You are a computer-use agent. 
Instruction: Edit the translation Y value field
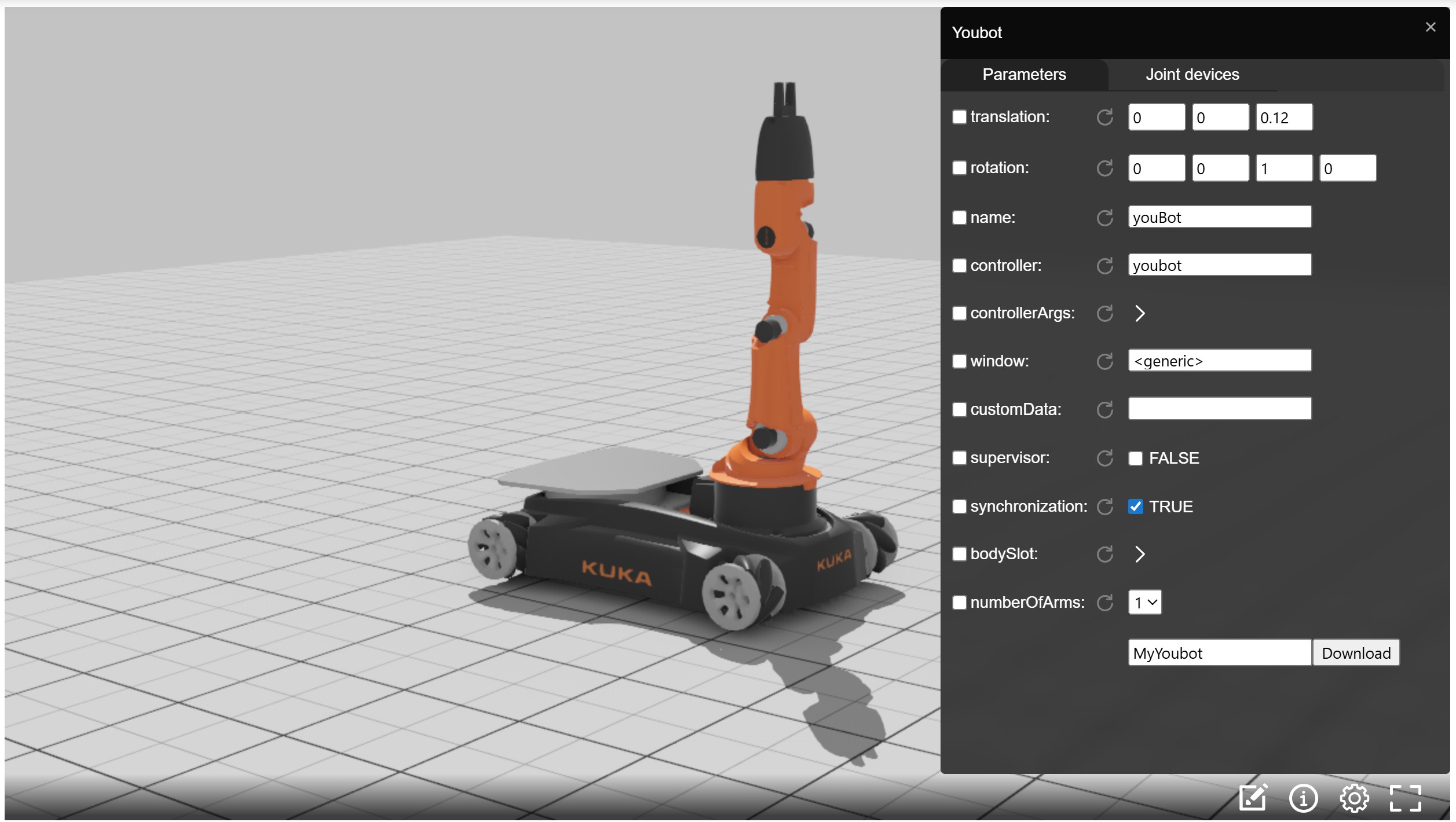tap(1220, 118)
